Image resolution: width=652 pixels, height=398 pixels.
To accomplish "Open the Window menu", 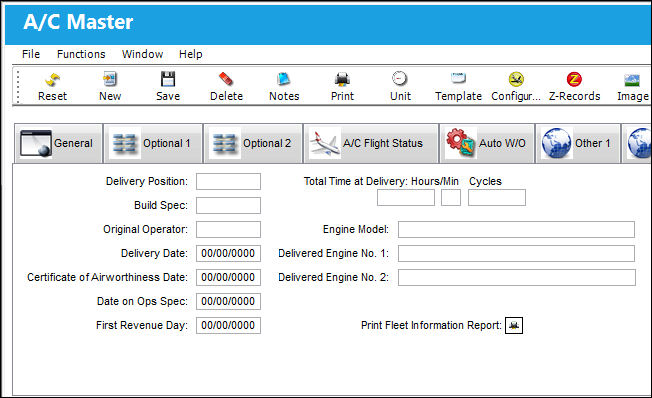I will tap(142, 54).
